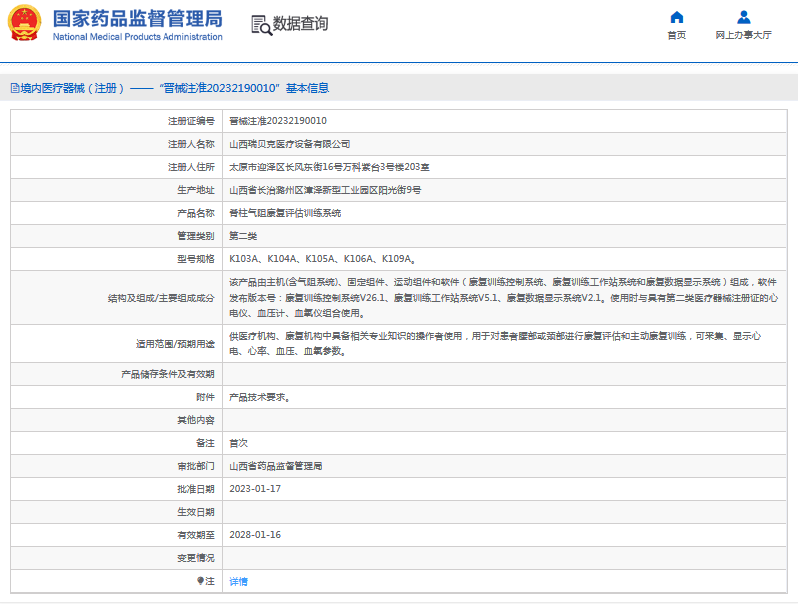Click the 适用范围/预期用途 label
Viewport: 798px width, 604px height.
(x=175, y=344)
